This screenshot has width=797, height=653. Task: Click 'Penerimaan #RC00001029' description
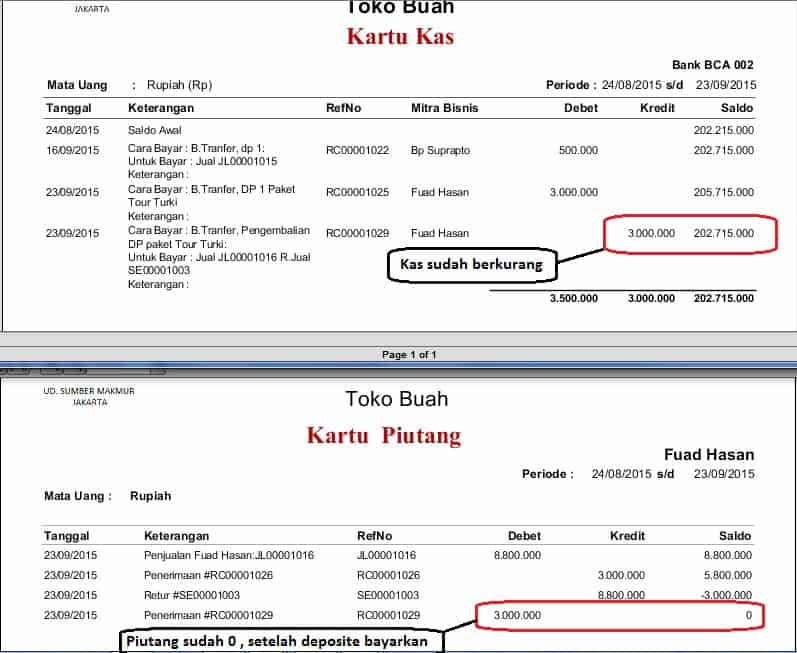coord(208,615)
